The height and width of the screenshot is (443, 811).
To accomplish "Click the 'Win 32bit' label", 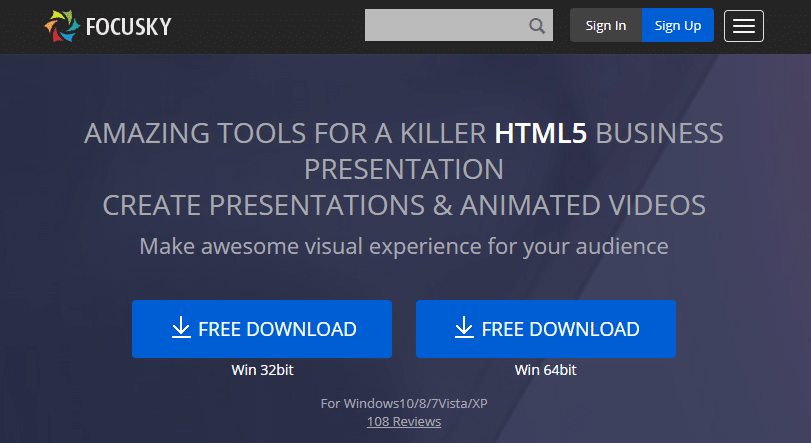I will (262, 370).
